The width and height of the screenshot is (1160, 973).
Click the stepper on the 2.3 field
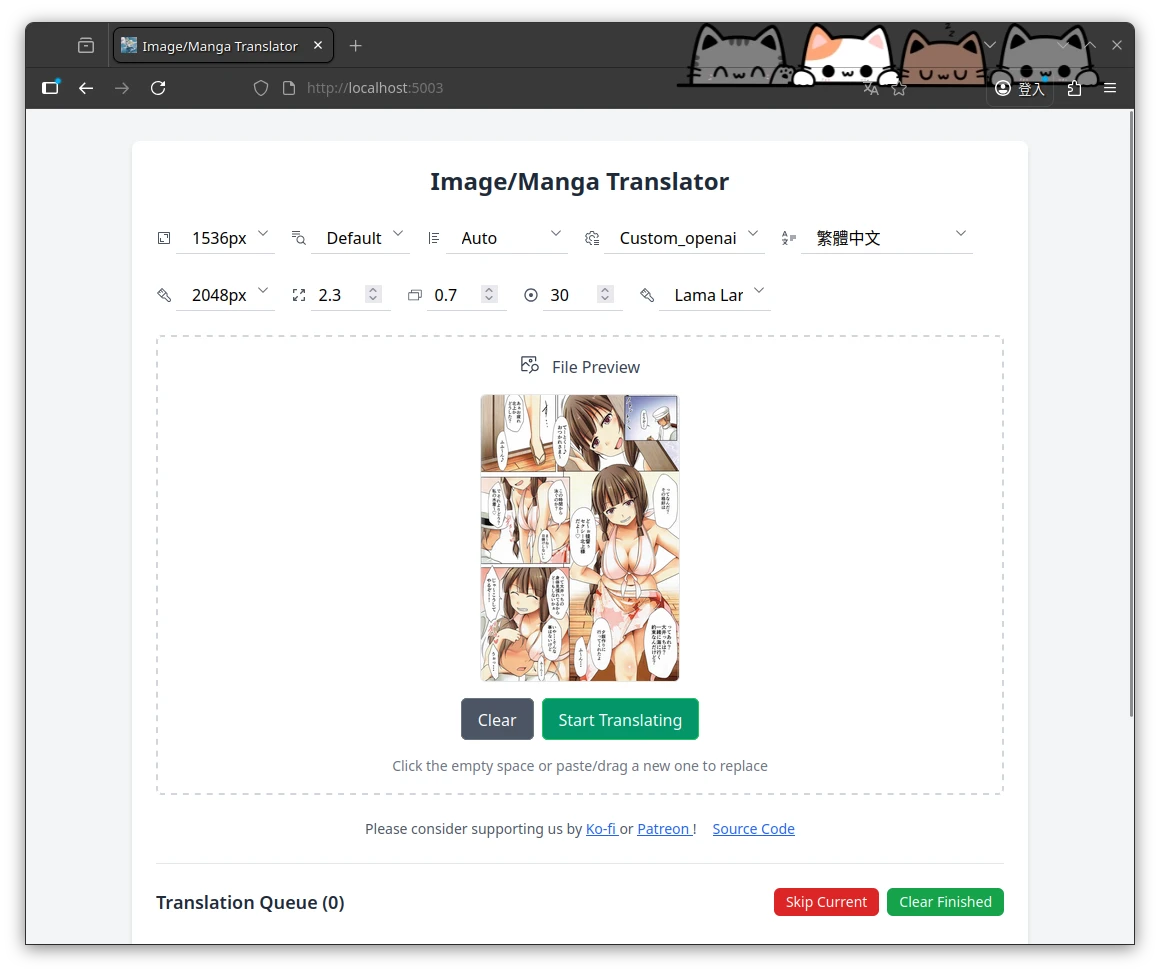(373, 294)
